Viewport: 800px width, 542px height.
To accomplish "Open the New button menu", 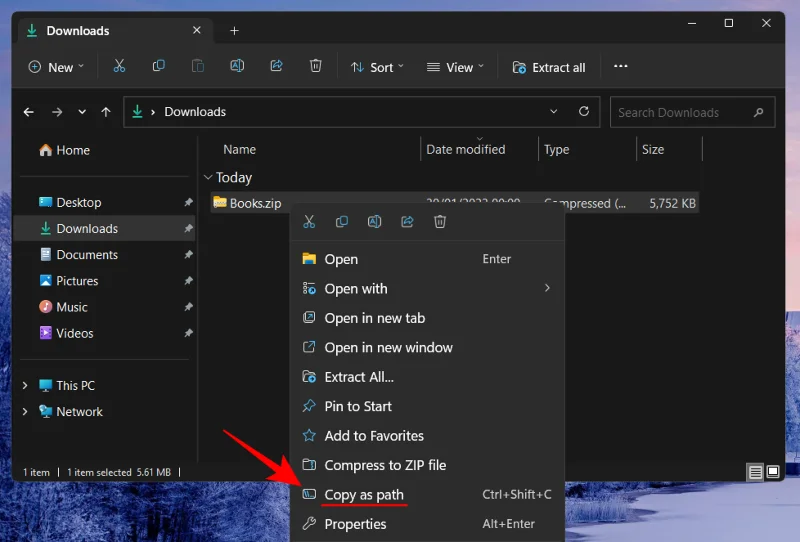I will [x=56, y=67].
